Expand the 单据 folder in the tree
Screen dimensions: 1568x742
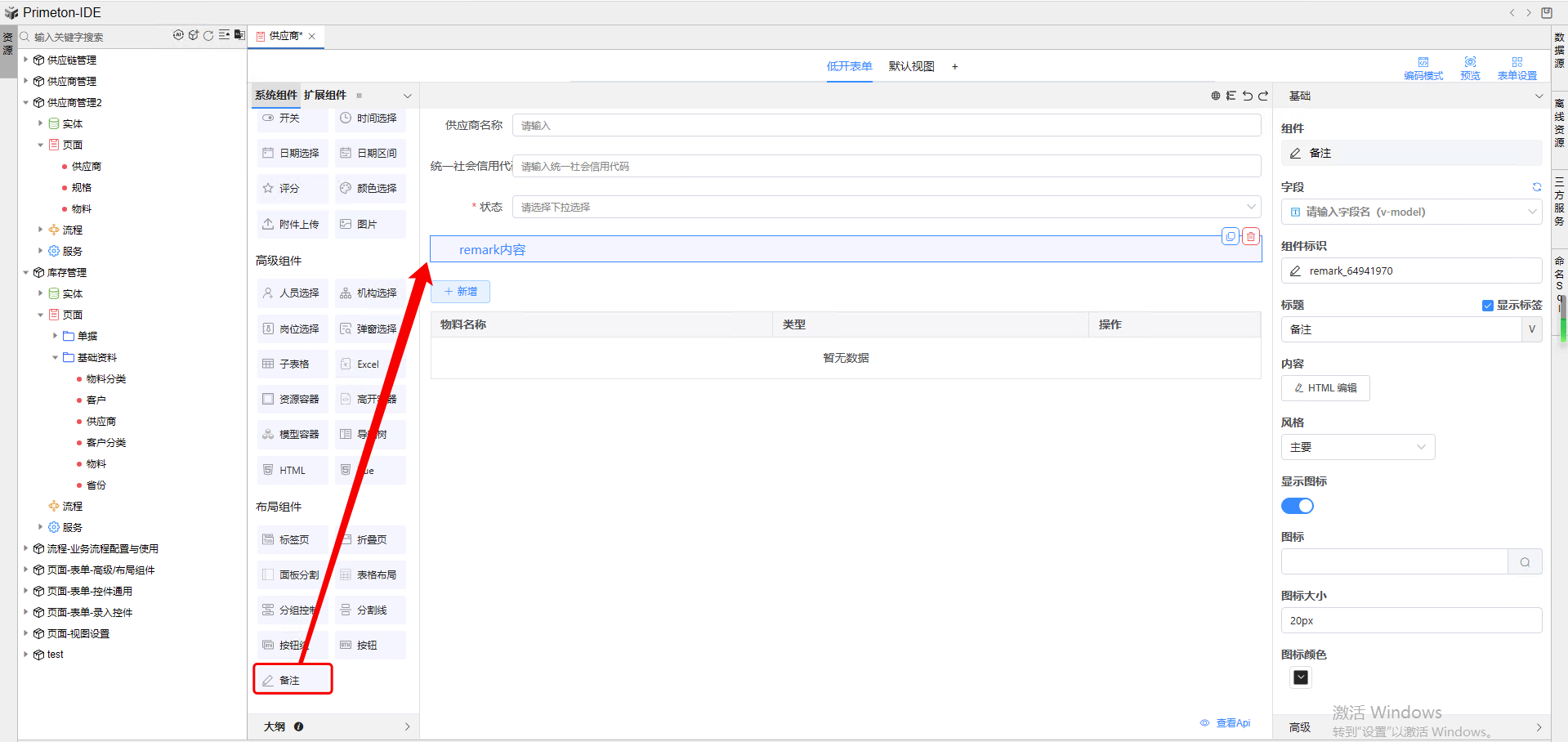[x=55, y=335]
